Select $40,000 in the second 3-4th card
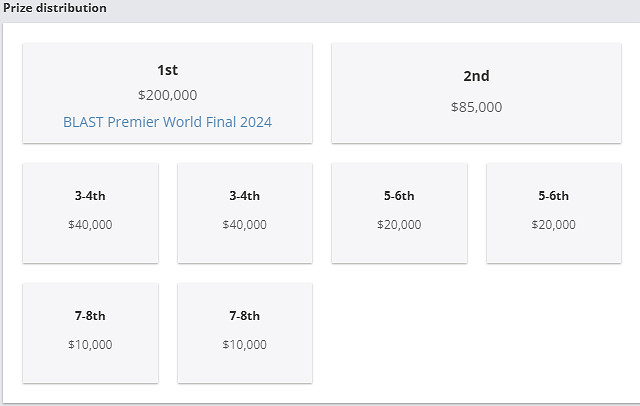640x406 pixels. 244,225
